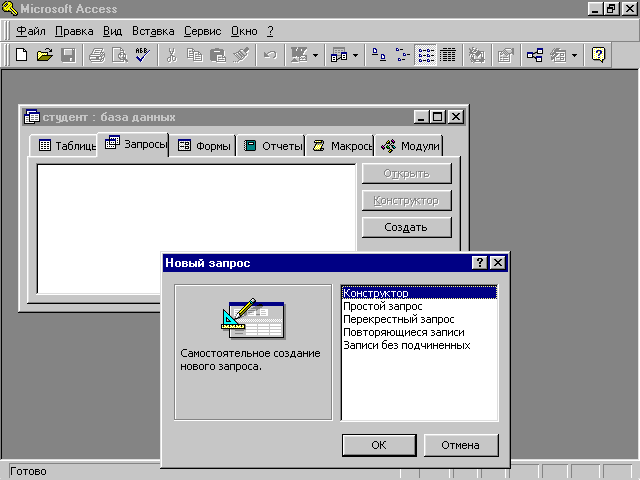Click the Format Painter brush icon
This screenshot has width=640, height=480.
(241, 55)
